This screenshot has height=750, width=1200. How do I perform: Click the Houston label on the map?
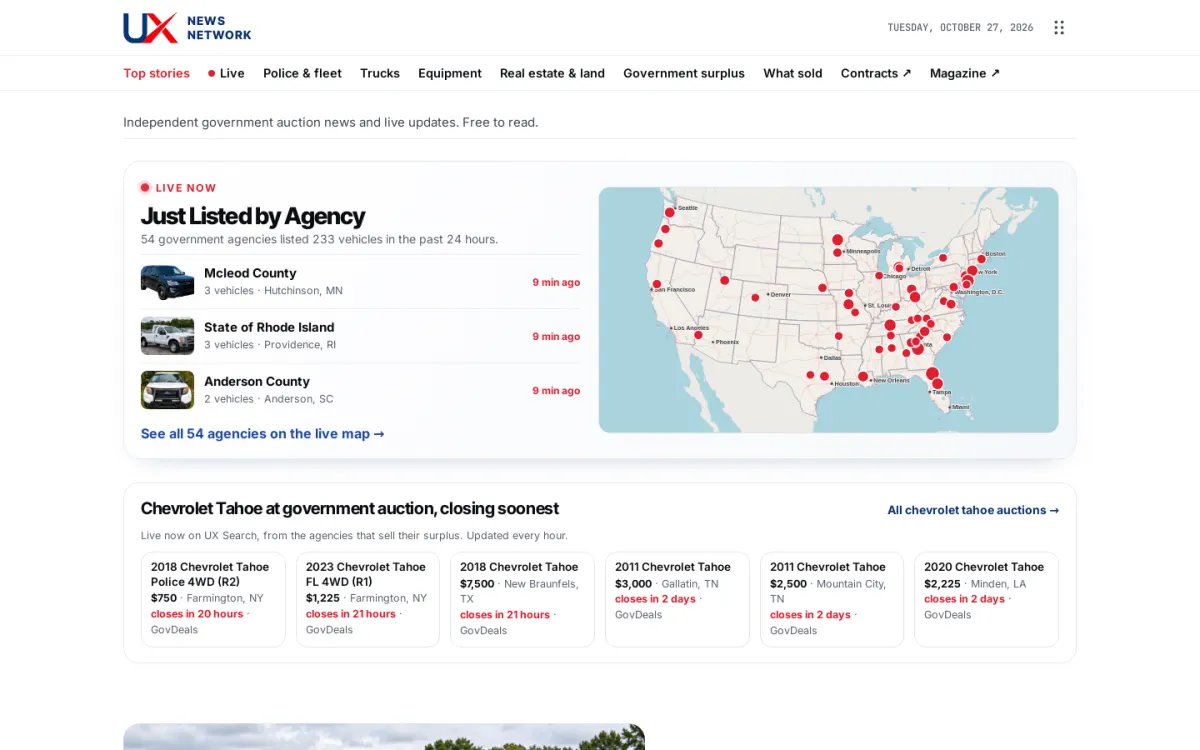pos(847,384)
